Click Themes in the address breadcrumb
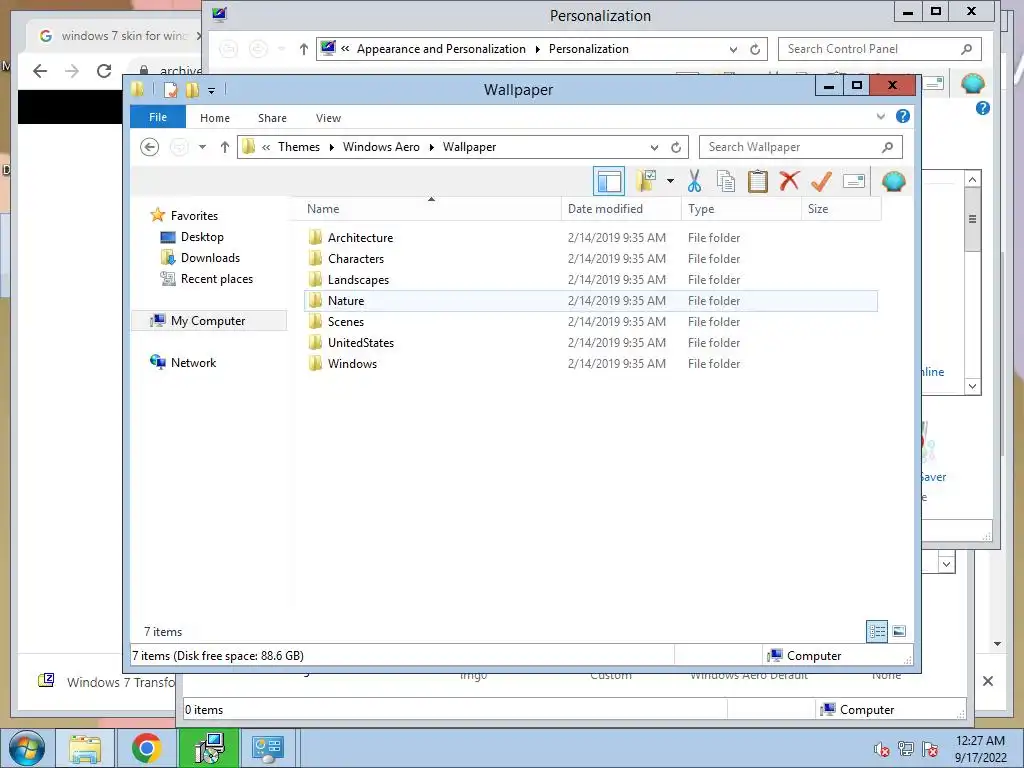The height and width of the screenshot is (768, 1024). pyautogui.click(x=299, y=147)
